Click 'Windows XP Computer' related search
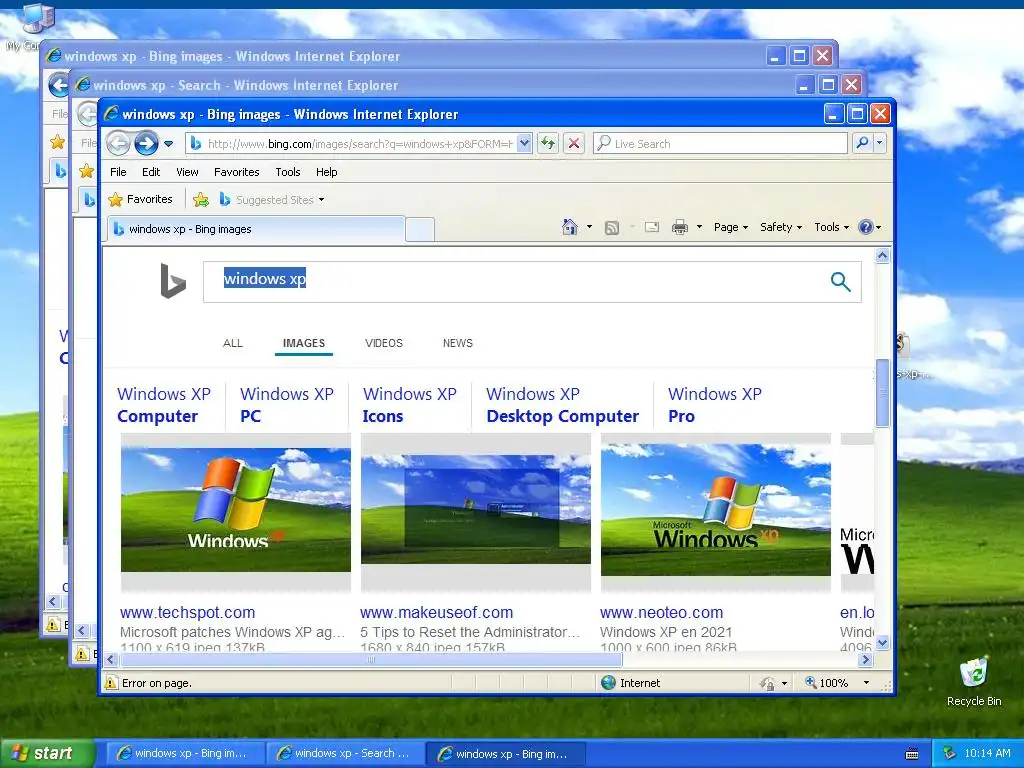Screen dimensions: 1024x768 coord(164,405)
